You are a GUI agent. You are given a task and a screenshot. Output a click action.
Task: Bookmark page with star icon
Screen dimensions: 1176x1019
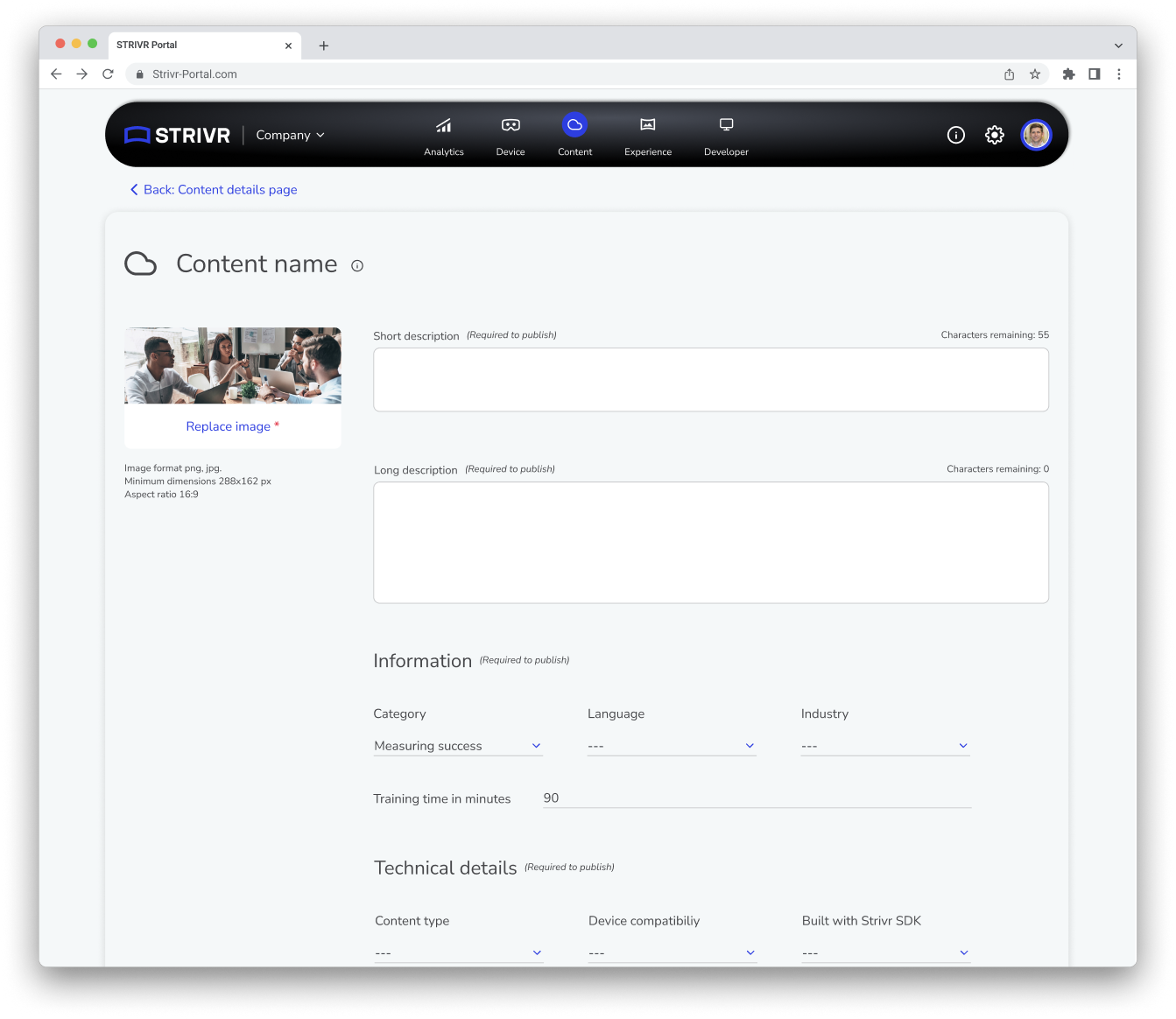point(1035,74)
